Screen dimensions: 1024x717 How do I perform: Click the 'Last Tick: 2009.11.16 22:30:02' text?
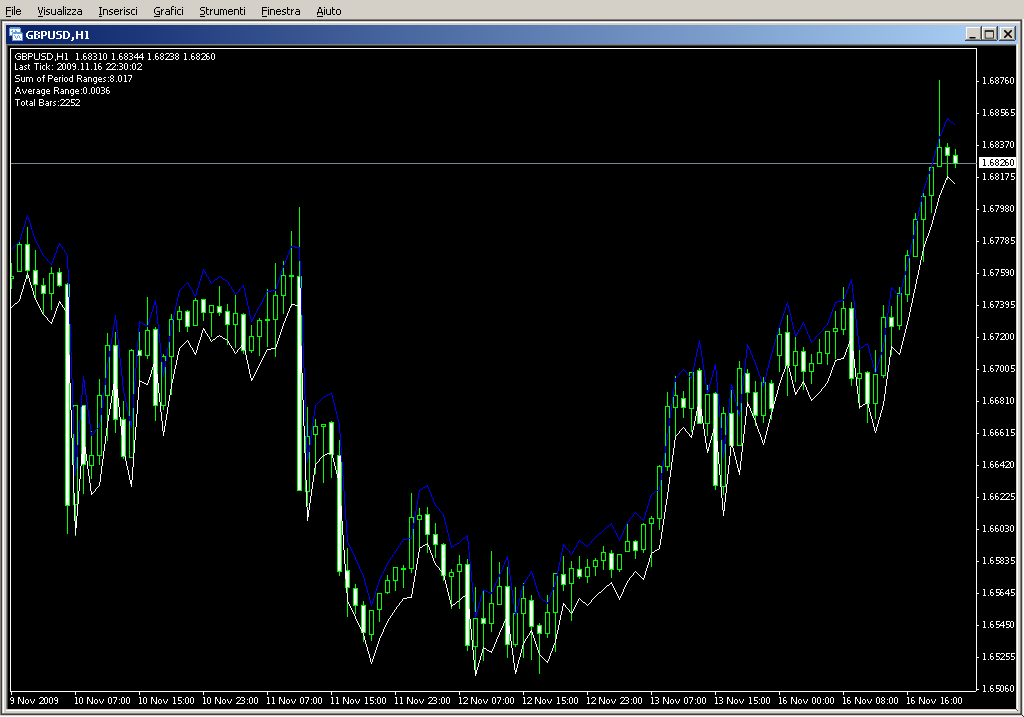click(x=78, y=67)
